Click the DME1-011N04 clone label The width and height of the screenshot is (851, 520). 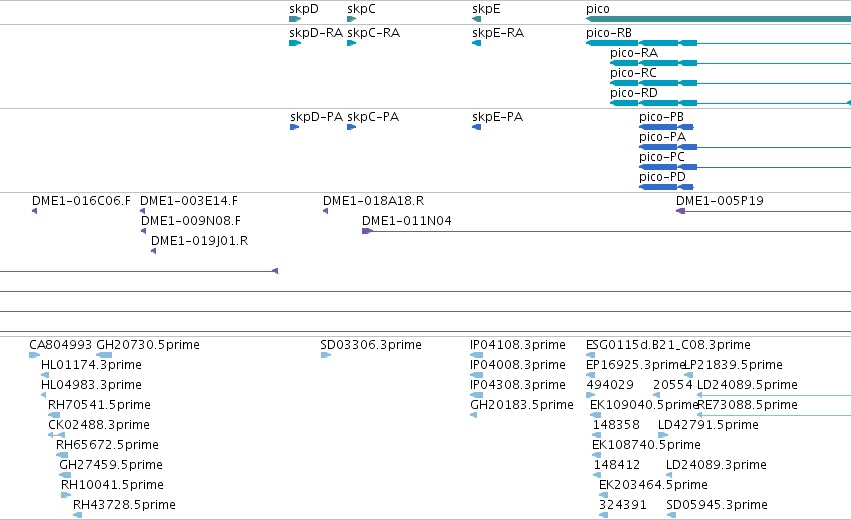point(407,221)
